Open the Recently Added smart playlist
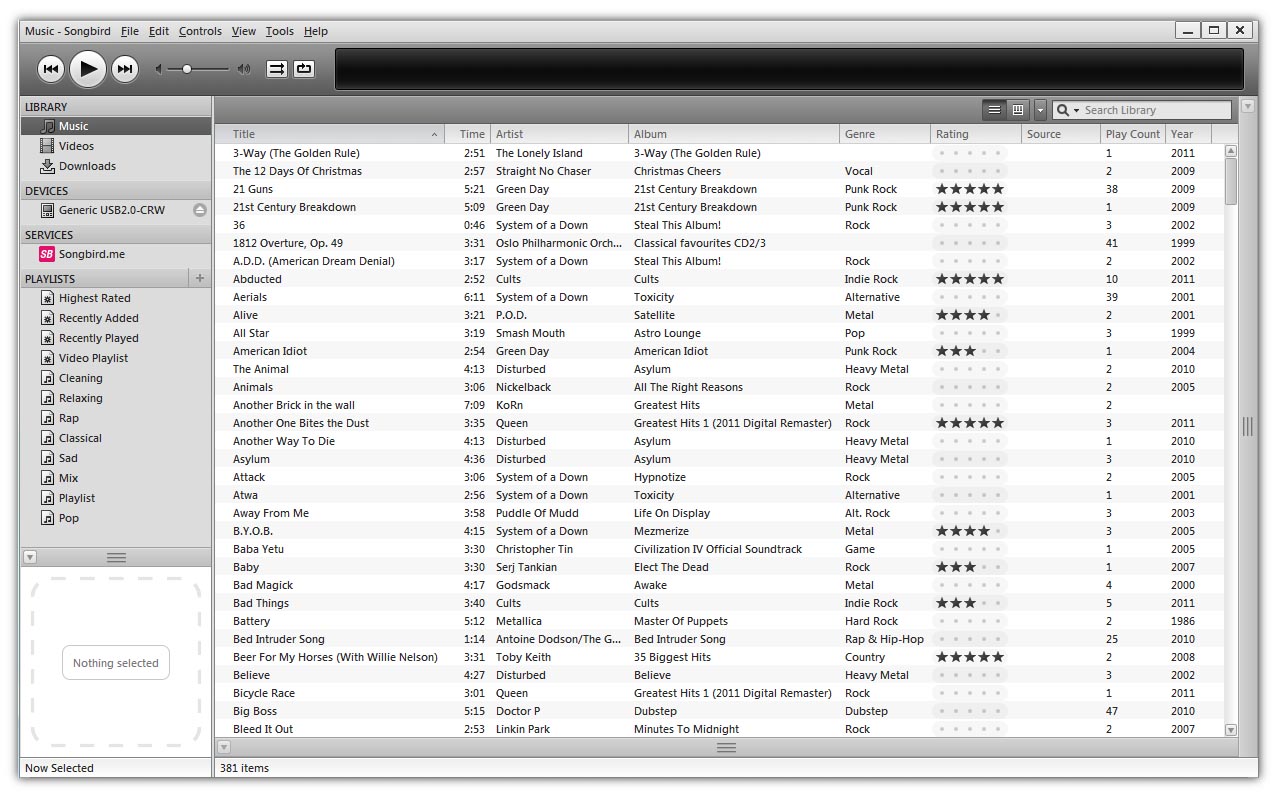Screen dimensions: 1282x798 coord(116,318)
